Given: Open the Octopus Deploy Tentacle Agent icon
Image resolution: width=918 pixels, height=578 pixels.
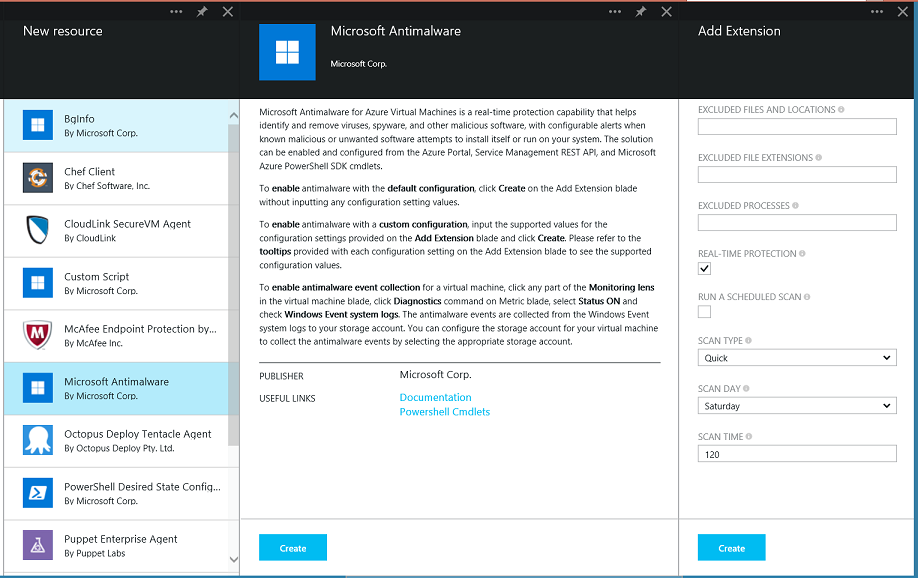Looking at the screenshot, I should click(x=38, y=440).
